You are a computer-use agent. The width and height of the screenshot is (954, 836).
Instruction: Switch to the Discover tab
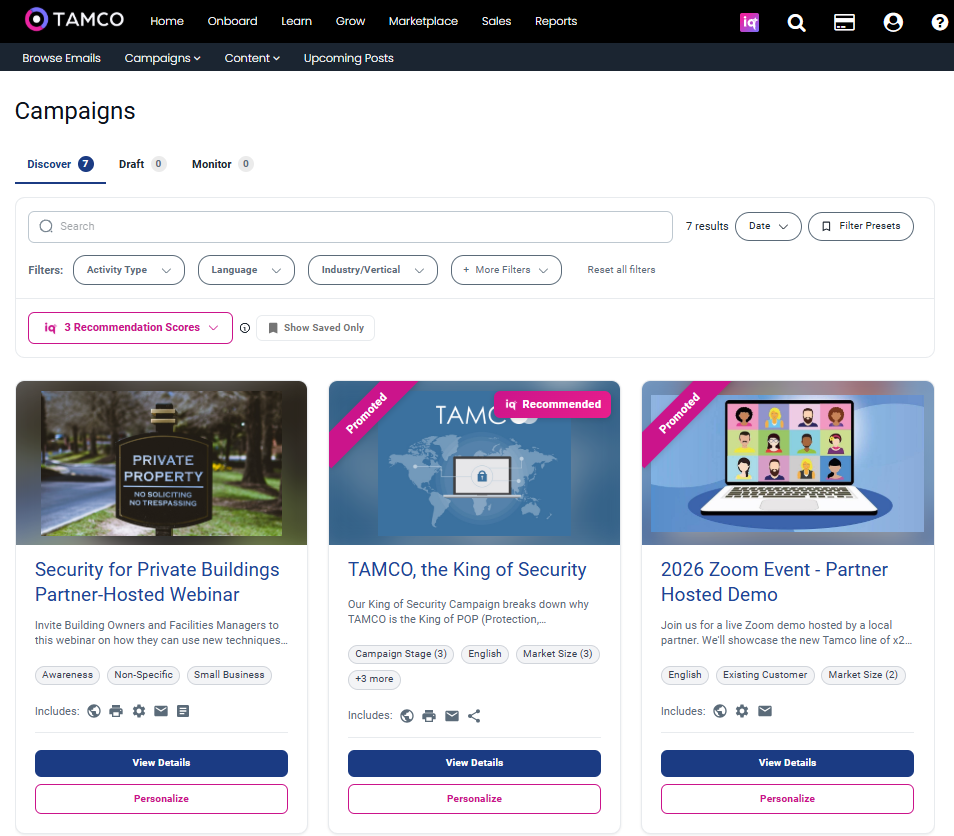[60, 164]
